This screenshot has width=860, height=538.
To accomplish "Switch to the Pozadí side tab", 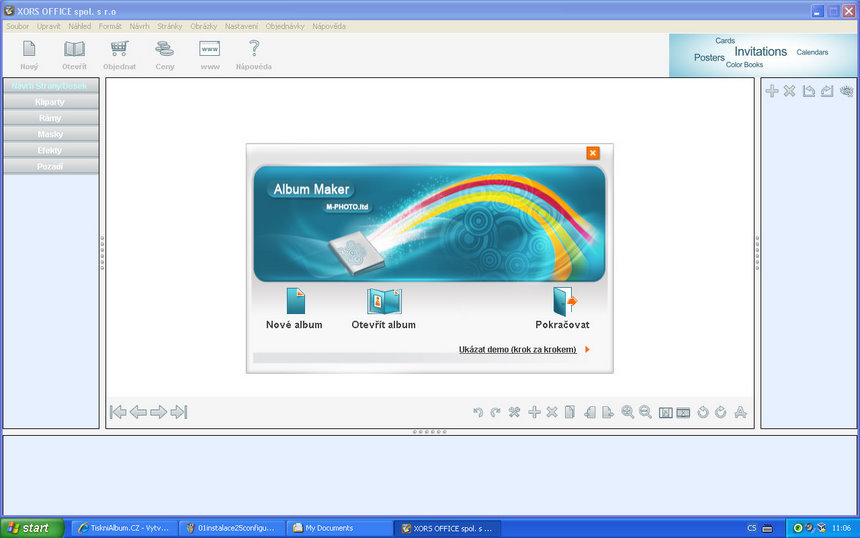I will click(50, 166).
